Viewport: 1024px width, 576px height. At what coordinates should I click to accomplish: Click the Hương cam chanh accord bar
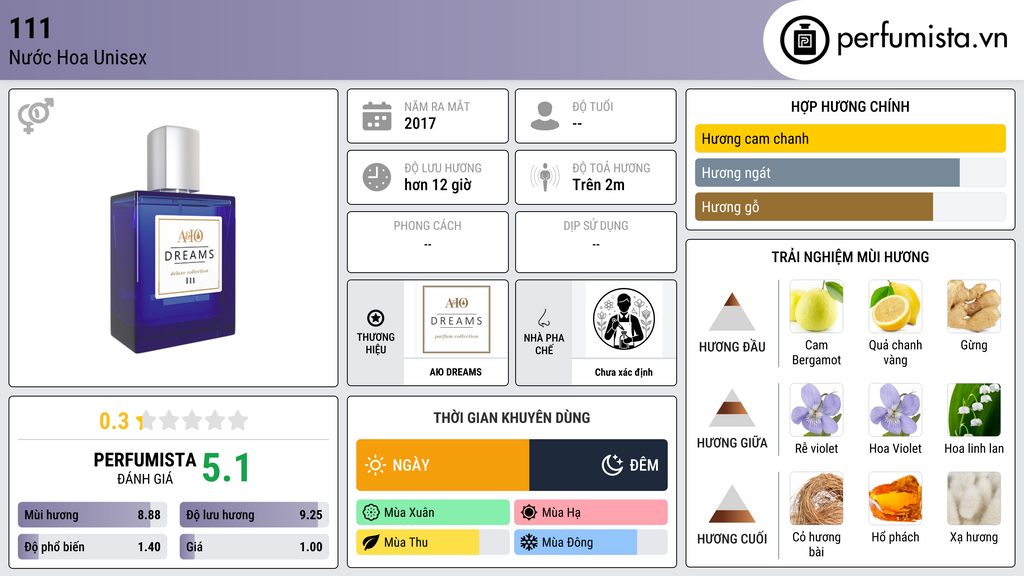(850, 138)
